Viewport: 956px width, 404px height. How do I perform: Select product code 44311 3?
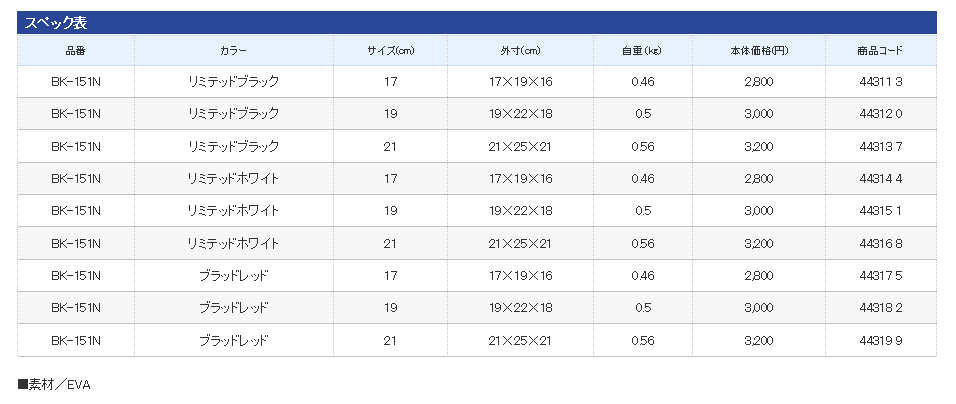880,82
